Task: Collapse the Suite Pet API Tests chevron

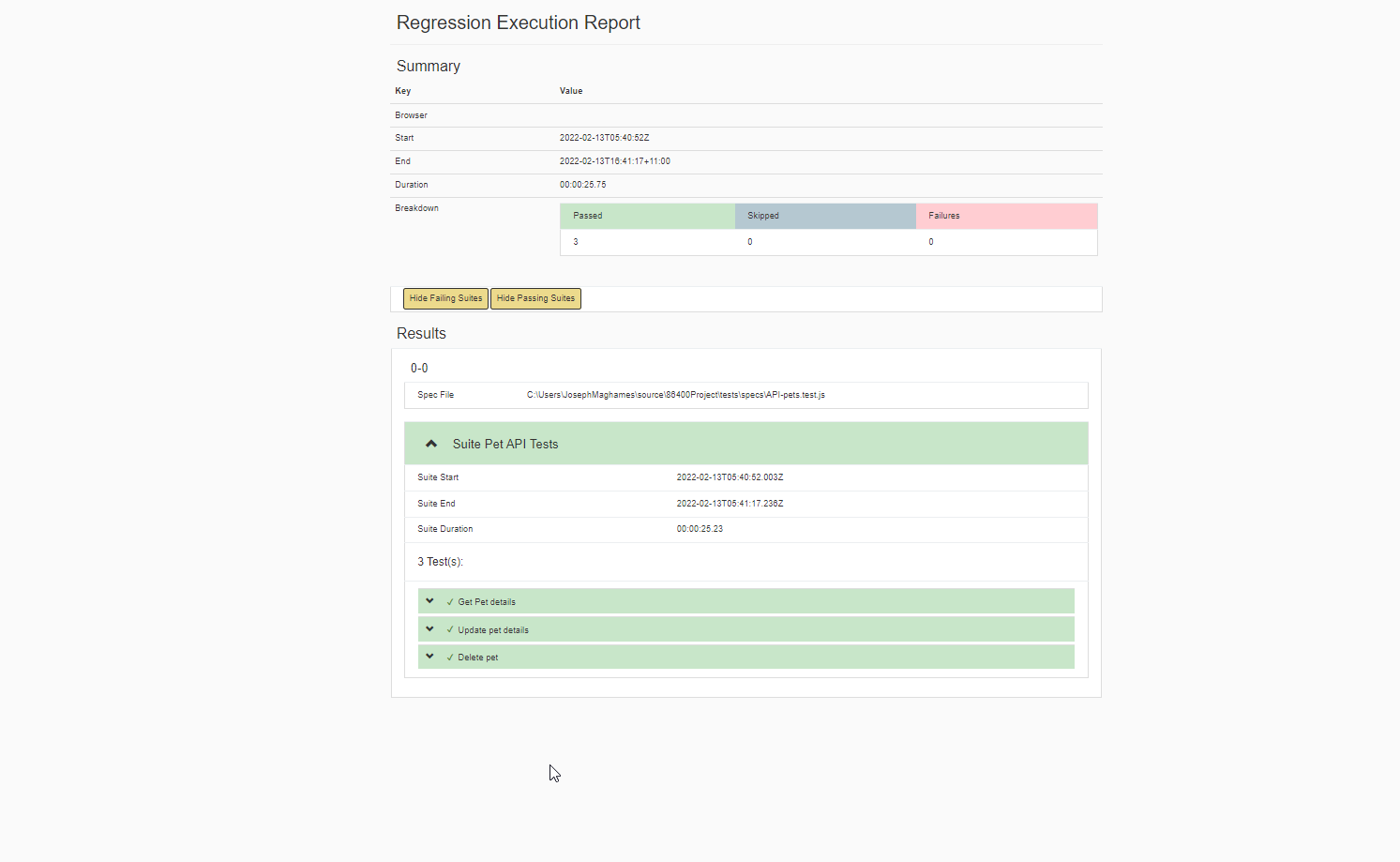Action: 431,444
